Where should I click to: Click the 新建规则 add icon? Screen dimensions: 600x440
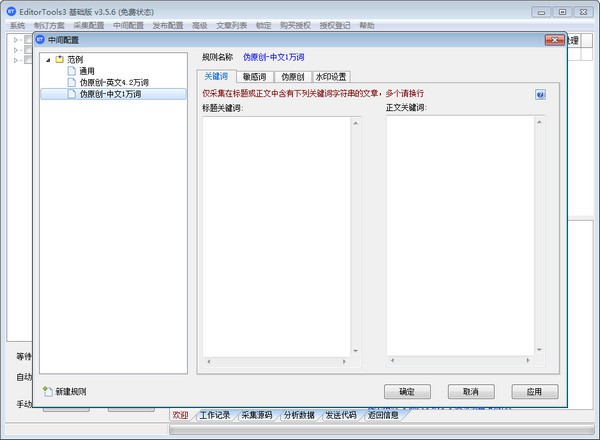tap(47, 390)
